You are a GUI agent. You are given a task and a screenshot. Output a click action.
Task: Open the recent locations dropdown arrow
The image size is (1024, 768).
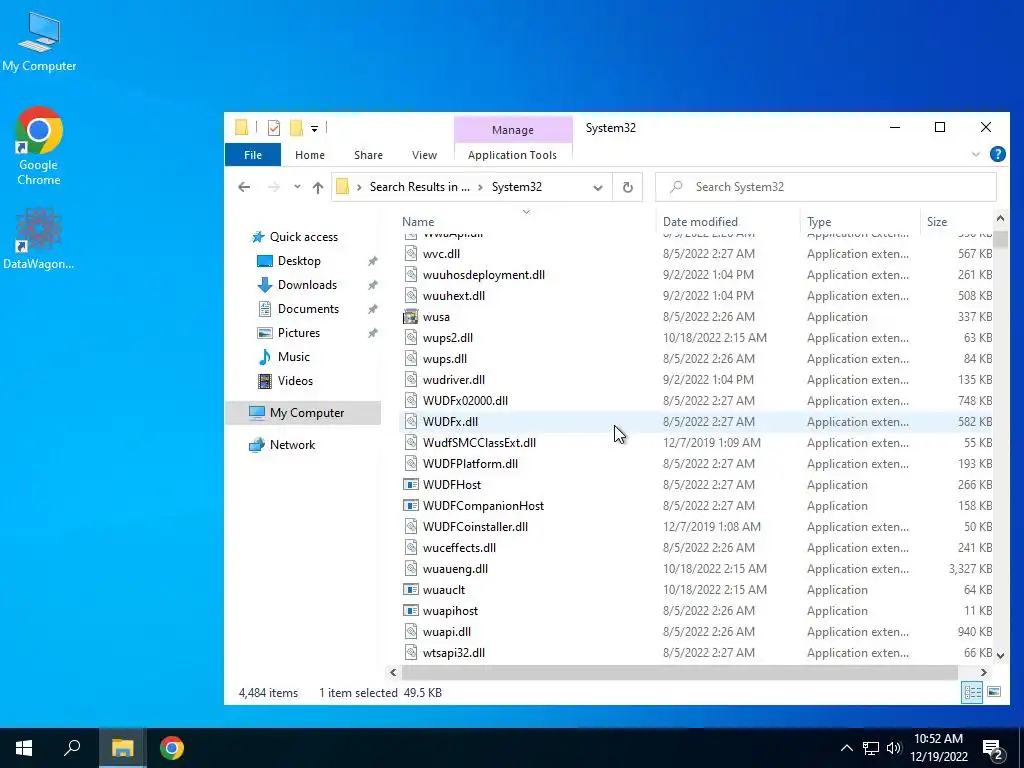point(297,187)
